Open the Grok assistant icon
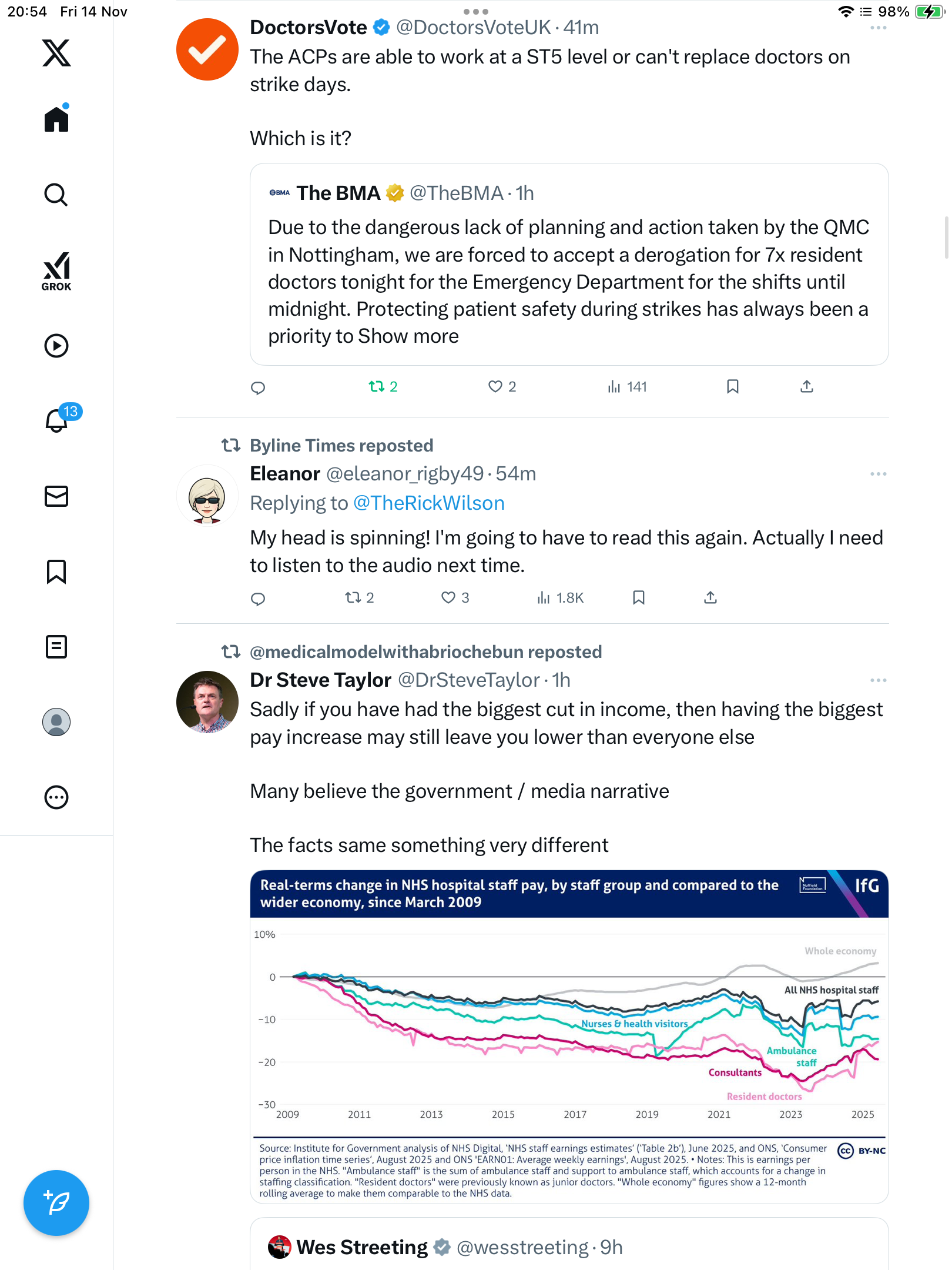The width and height of the screenshot is (952, 1270). 56,272
